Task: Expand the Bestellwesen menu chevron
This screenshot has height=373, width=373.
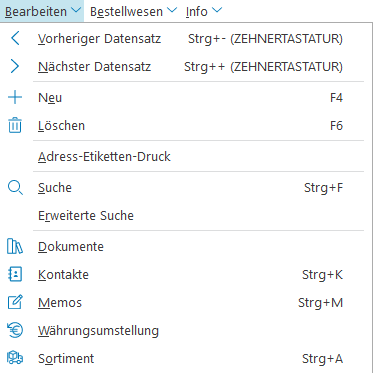Action: 172,11
